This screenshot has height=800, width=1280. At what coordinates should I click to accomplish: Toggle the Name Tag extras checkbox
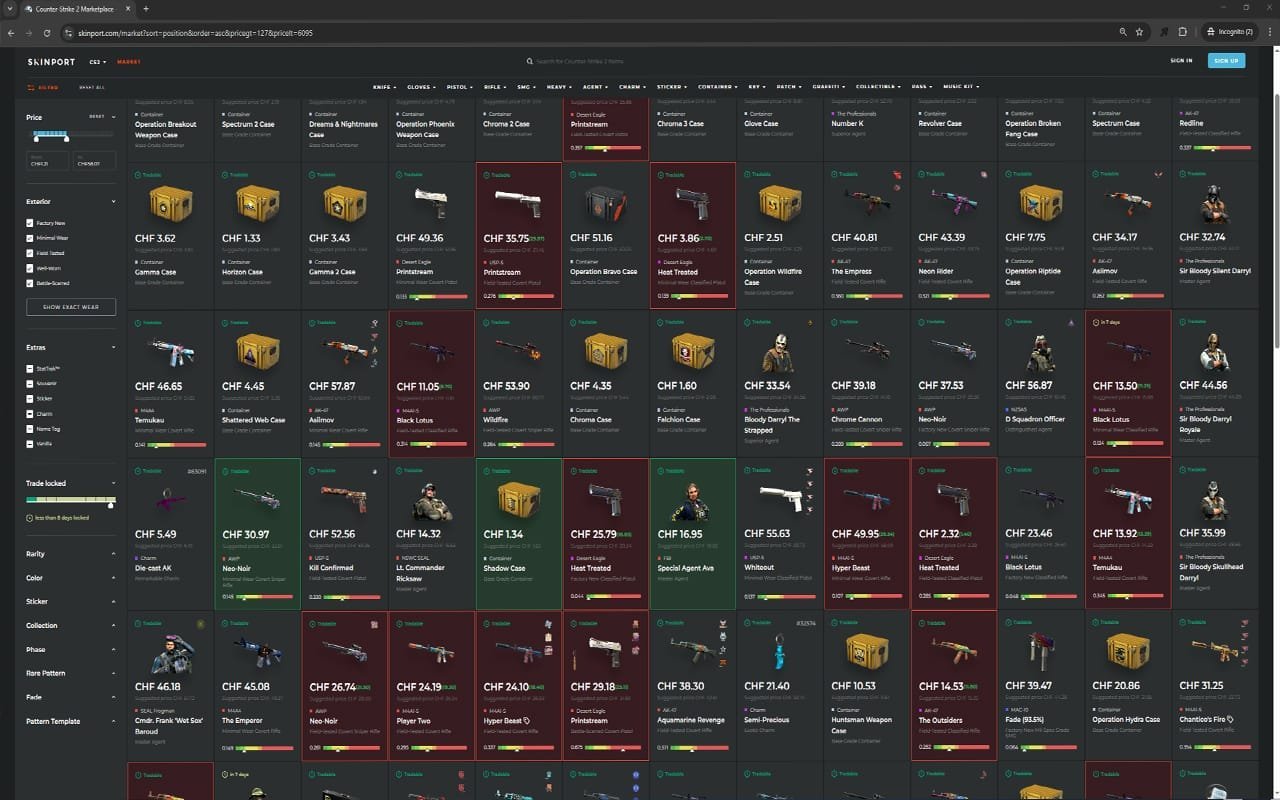(30, 427)
